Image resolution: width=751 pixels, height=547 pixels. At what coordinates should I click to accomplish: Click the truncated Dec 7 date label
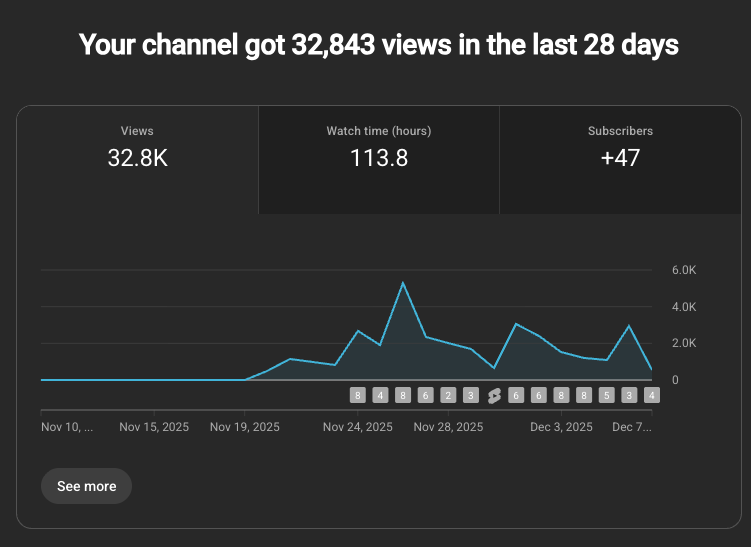pos(632,427)
